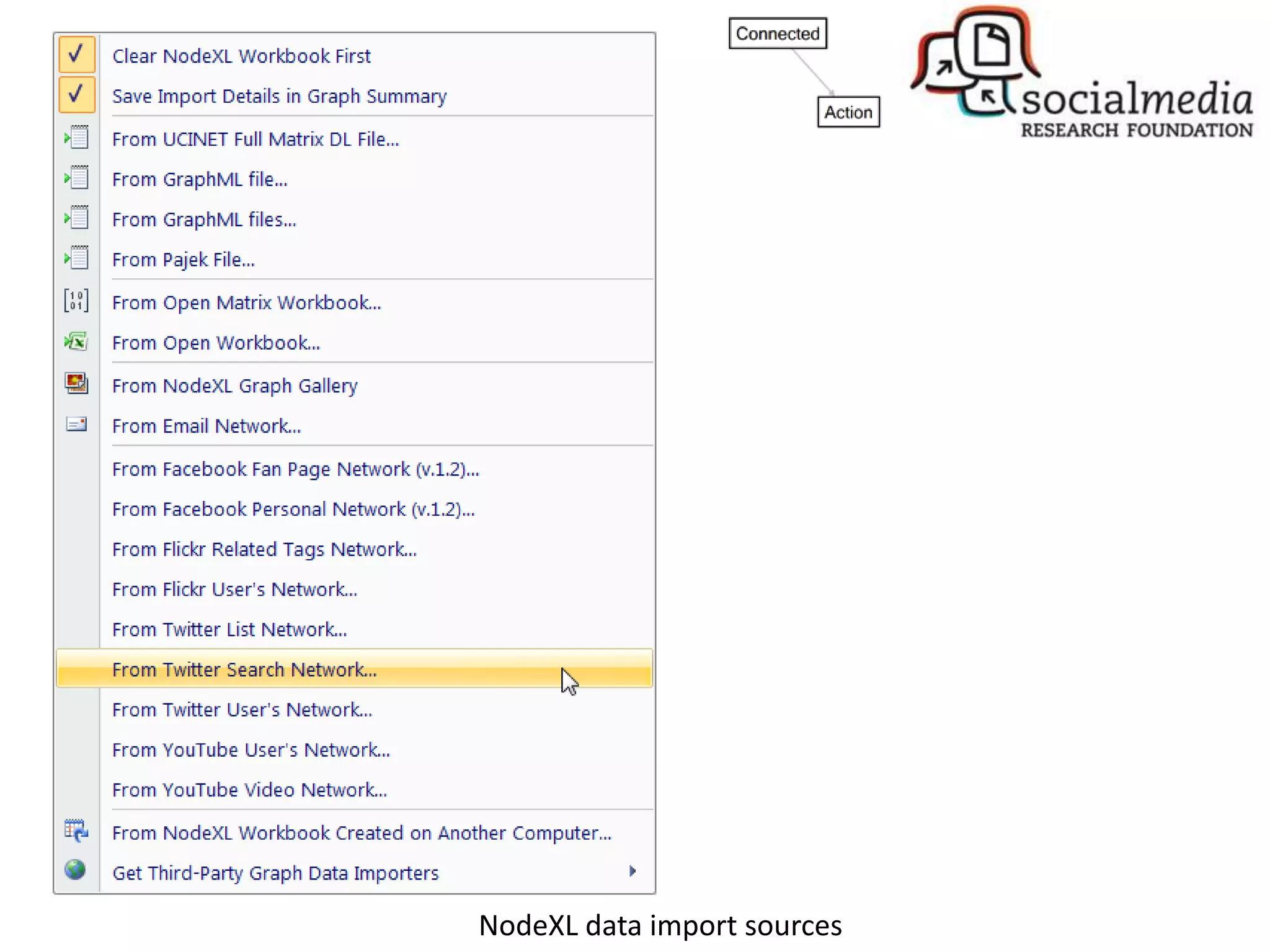The height and width of the screenshot is (952, 1270).
Task: Click the matrix bracket icon for Open Matrix Workbook
Action: pos(76,301)
